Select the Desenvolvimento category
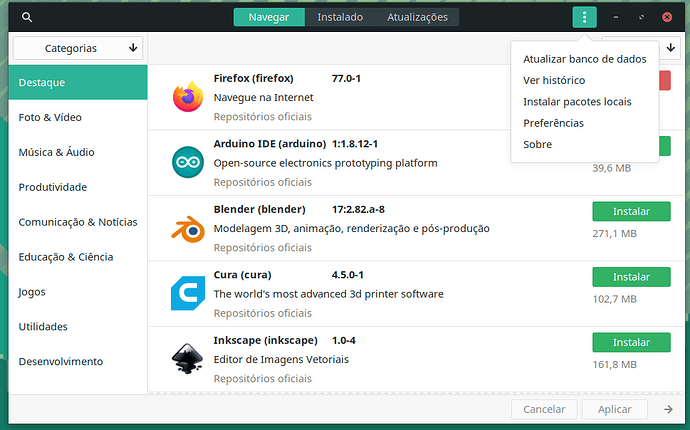 point(78,361)
